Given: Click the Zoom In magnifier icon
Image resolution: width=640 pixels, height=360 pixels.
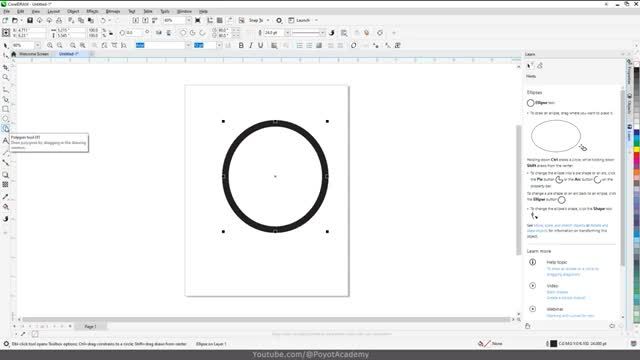Looking at the screenshot, I should 50,45.
